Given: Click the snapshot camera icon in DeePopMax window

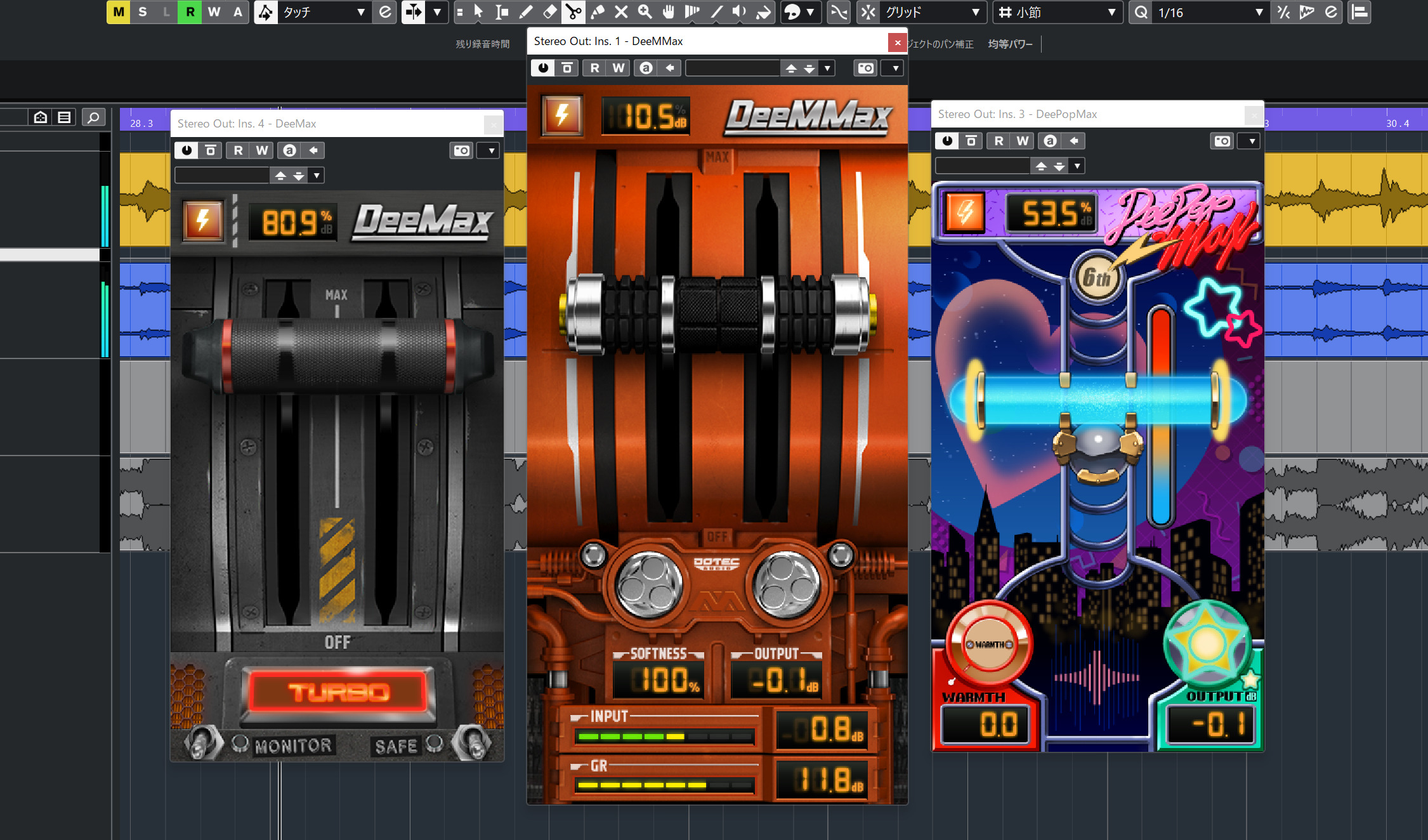Looking at the screenshot, I should (x=1222, y=141).
